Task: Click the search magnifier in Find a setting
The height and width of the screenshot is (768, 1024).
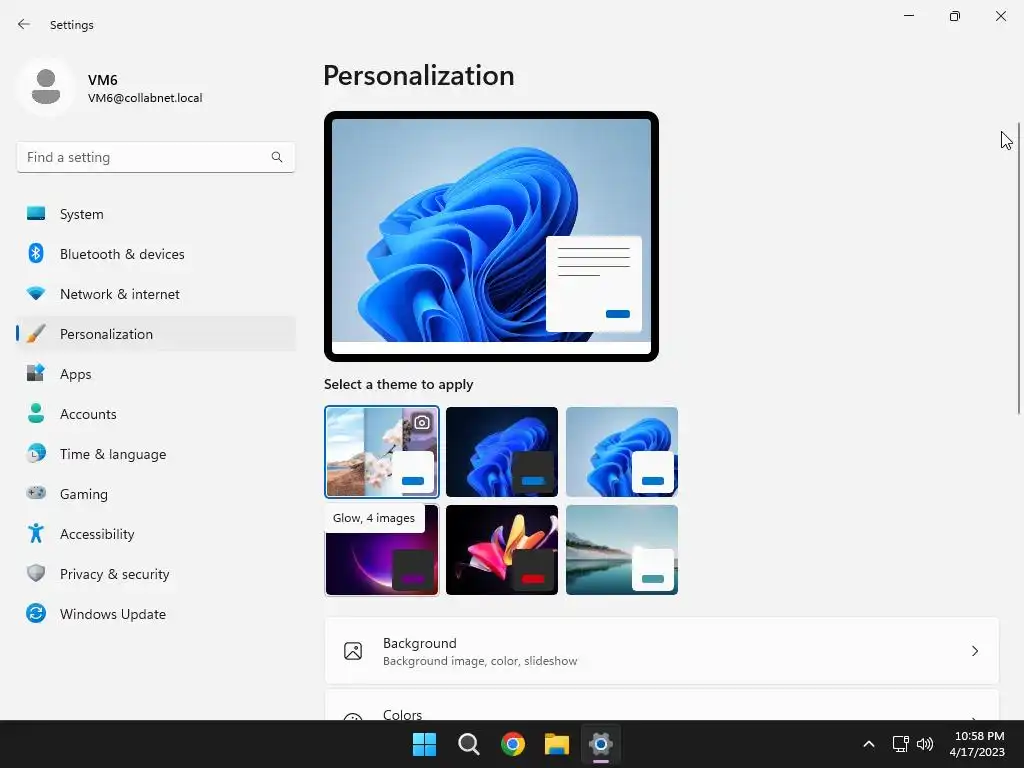Action: [277, 157]
